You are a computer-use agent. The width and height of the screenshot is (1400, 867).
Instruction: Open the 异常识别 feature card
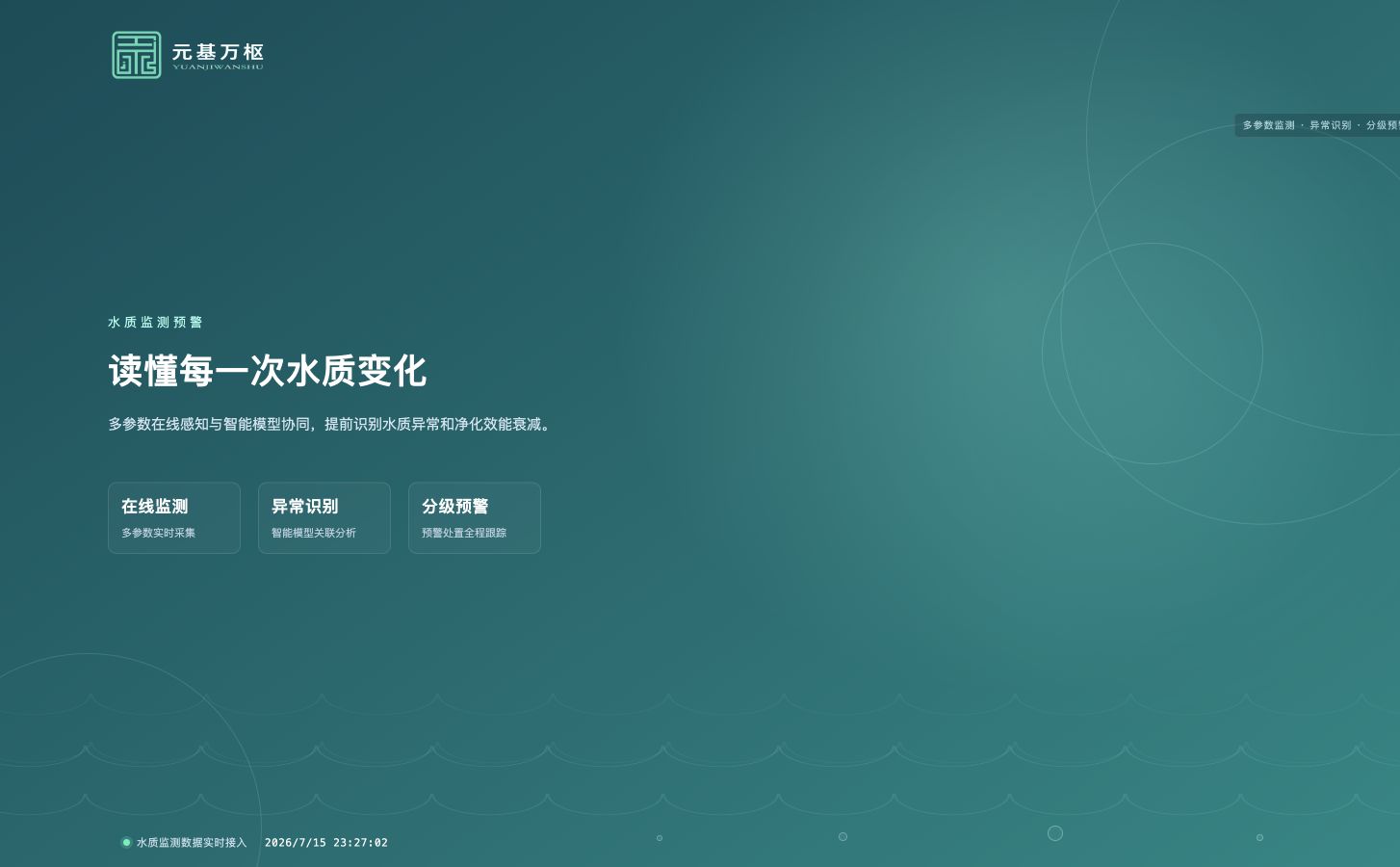tap(324, 518)
